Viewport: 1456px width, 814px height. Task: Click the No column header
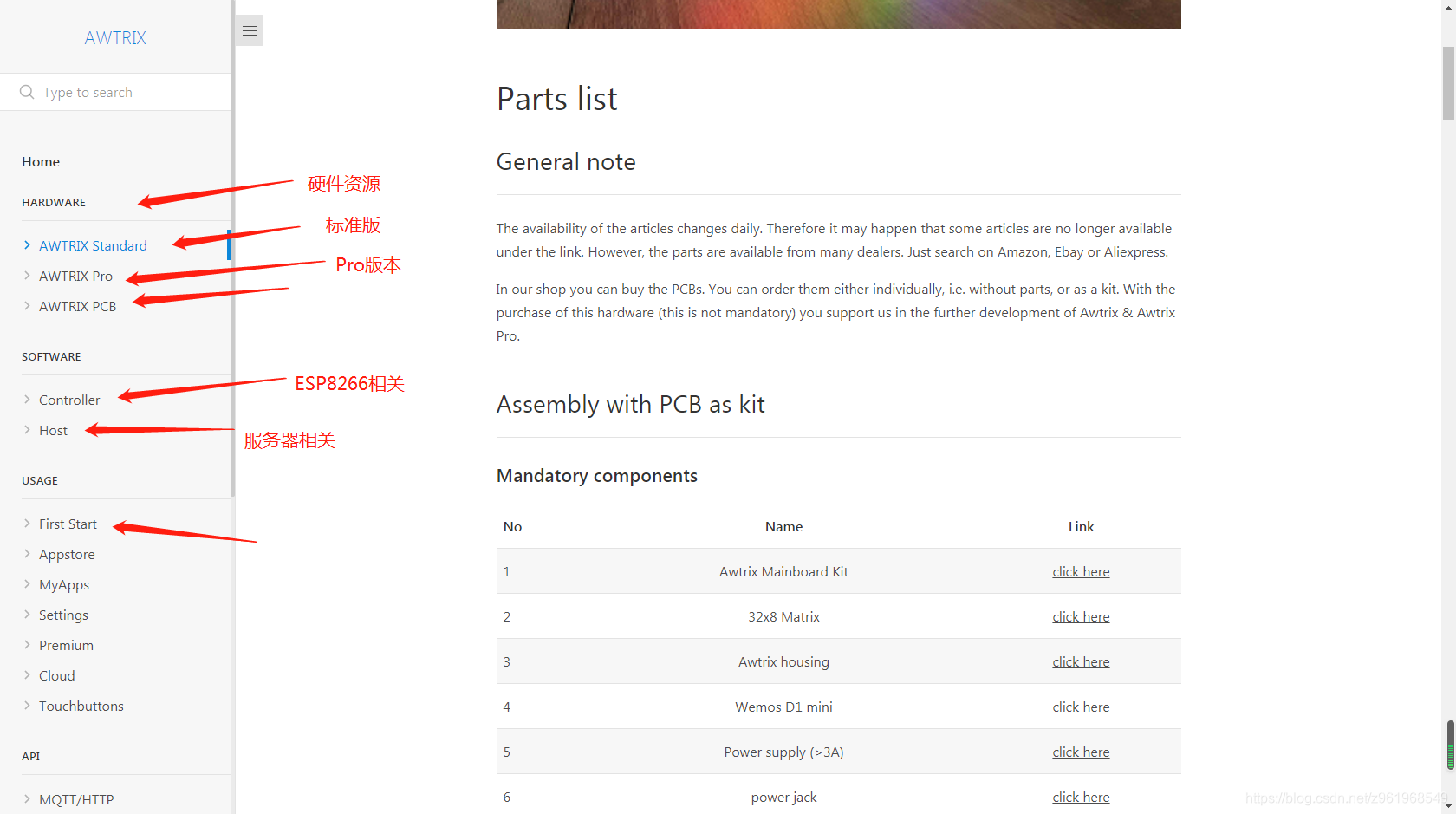(512, 526)
